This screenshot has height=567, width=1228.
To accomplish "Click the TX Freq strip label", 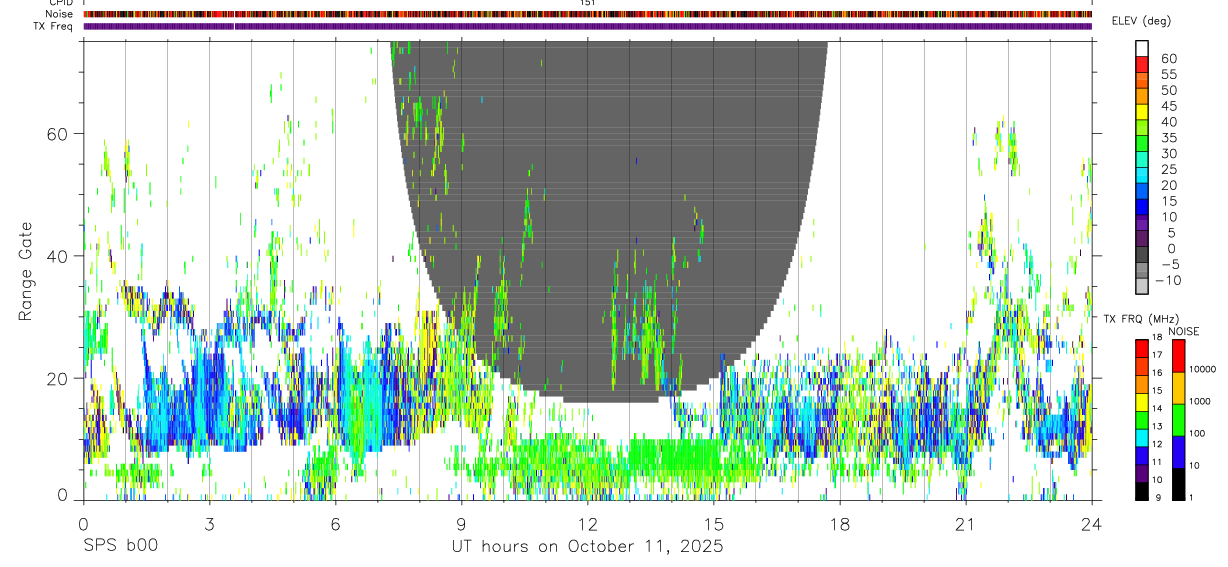I will coord(53,26).
